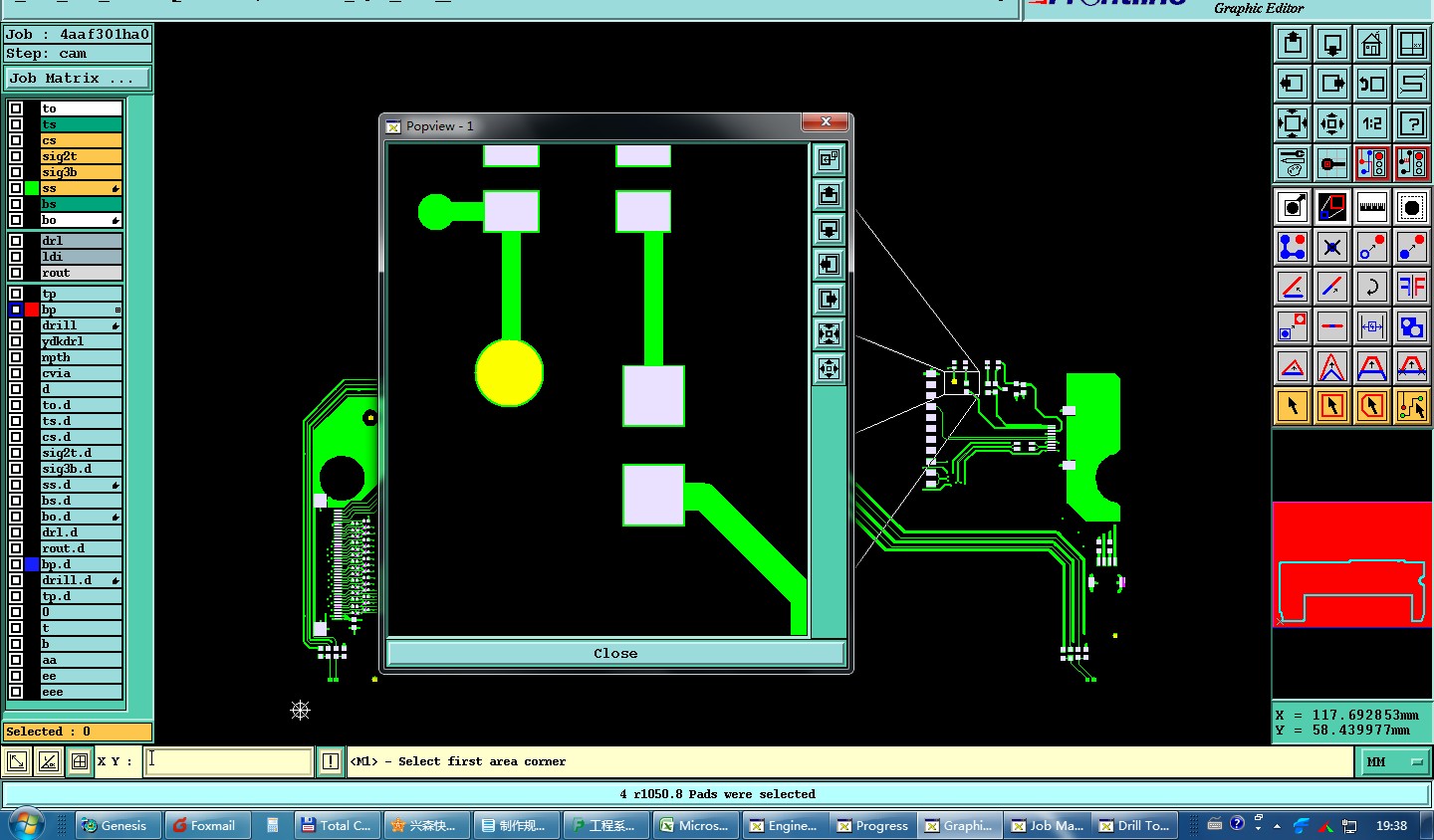The width and height of the screenshot is (1434, 840).
Task: Switch to Progress taskbar window
Action: [873, 825]
